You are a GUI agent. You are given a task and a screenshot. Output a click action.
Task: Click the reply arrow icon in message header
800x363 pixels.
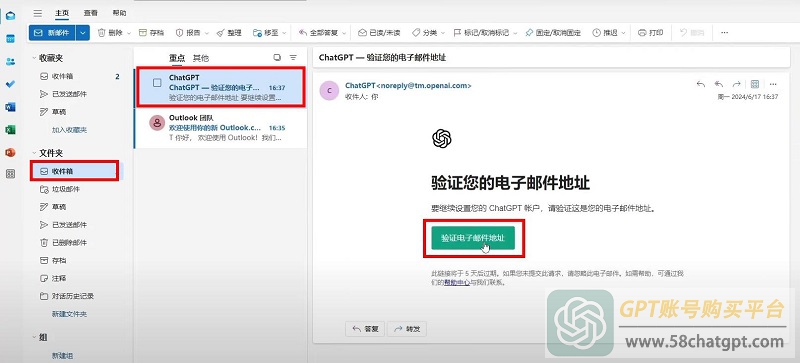pos(701,84)
